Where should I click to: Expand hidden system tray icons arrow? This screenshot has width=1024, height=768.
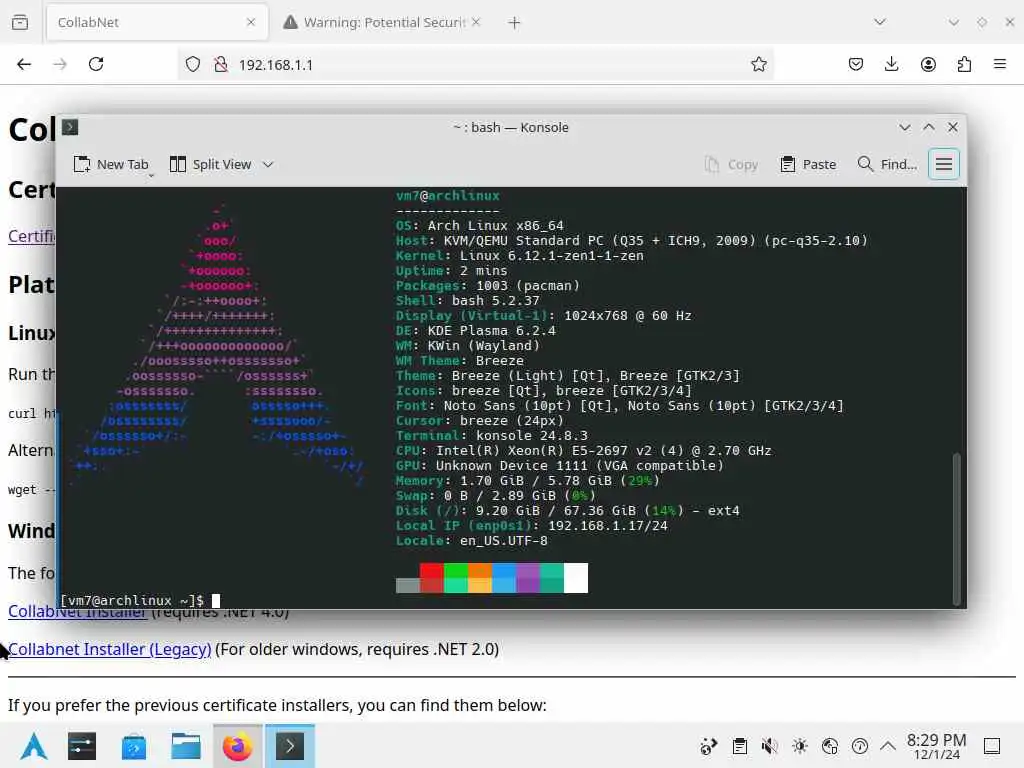888,746
